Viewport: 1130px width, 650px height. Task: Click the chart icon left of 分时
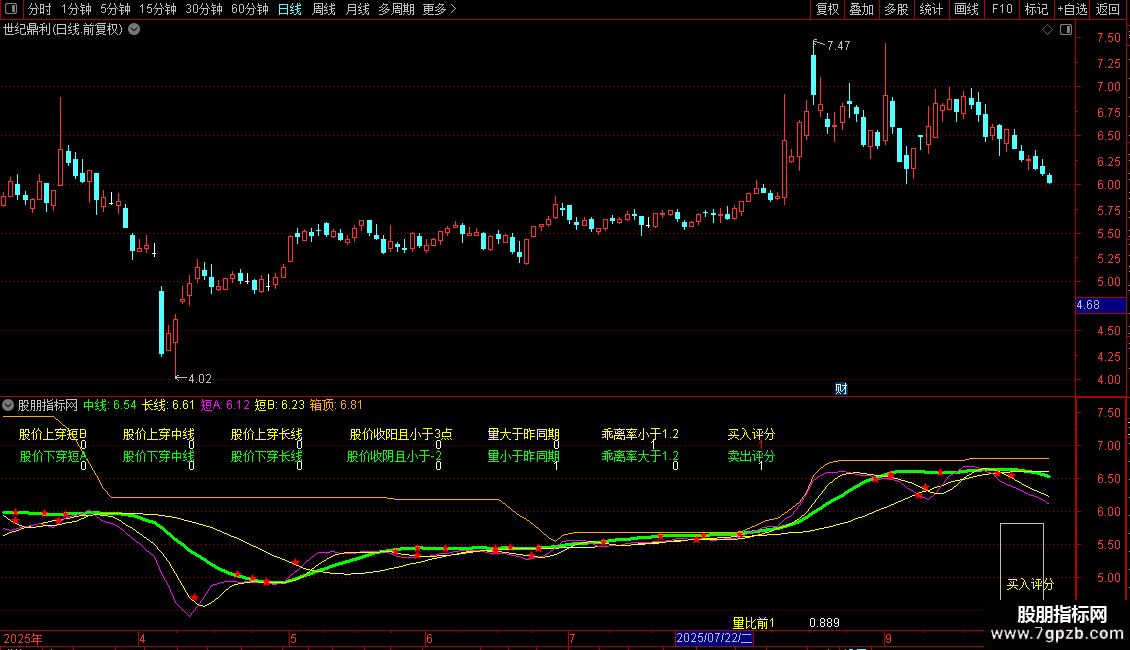pyautogui.click(x=12, y=9)
